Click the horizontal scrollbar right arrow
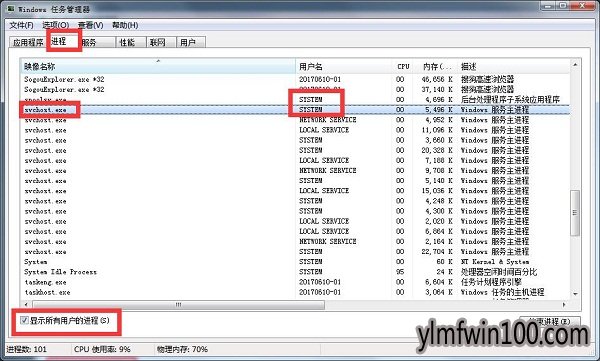Screen dimensions: 600x361 coord(564,305)
